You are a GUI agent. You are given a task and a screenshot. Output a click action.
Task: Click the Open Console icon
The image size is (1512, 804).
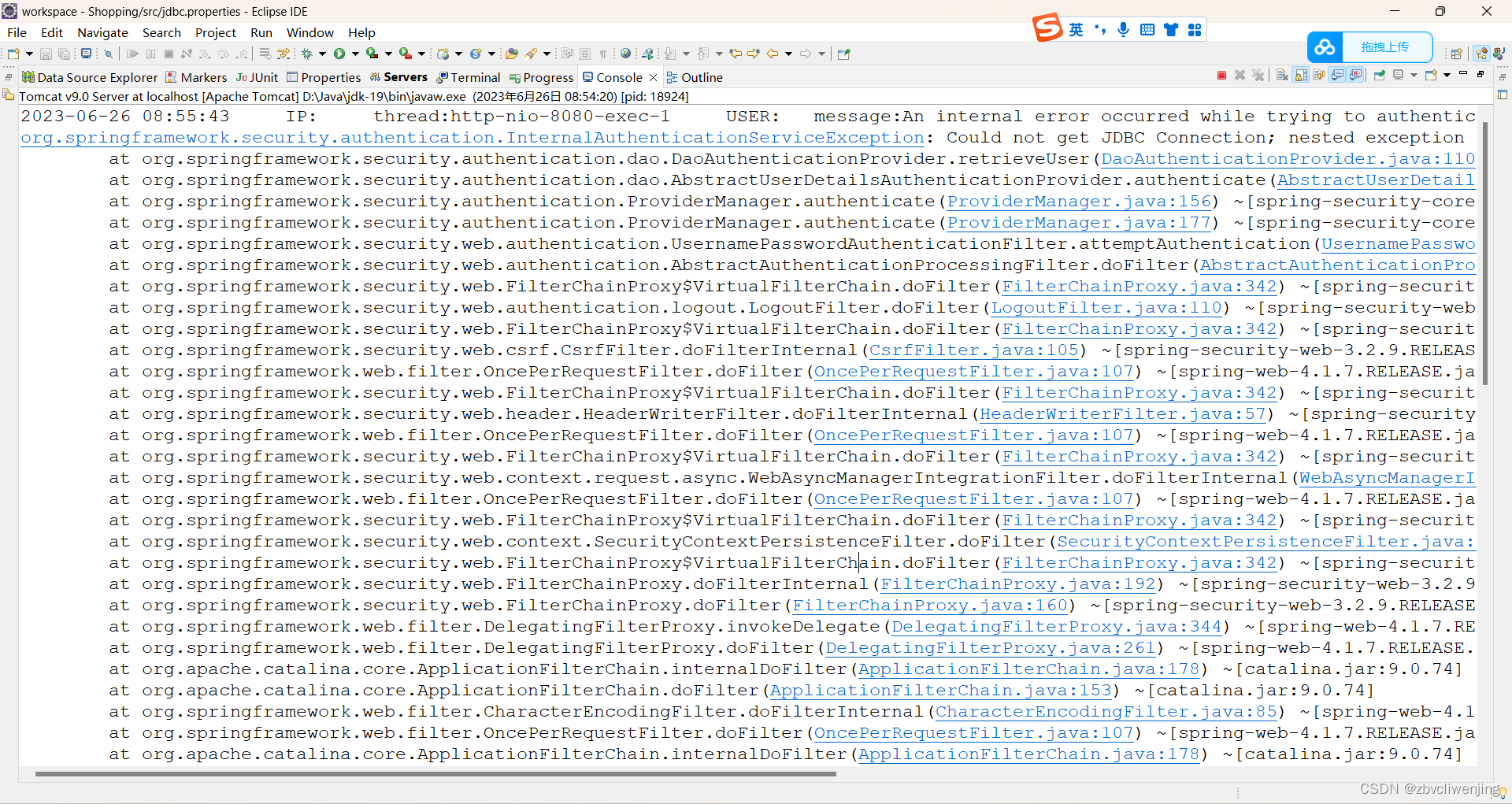(1431, 75)
